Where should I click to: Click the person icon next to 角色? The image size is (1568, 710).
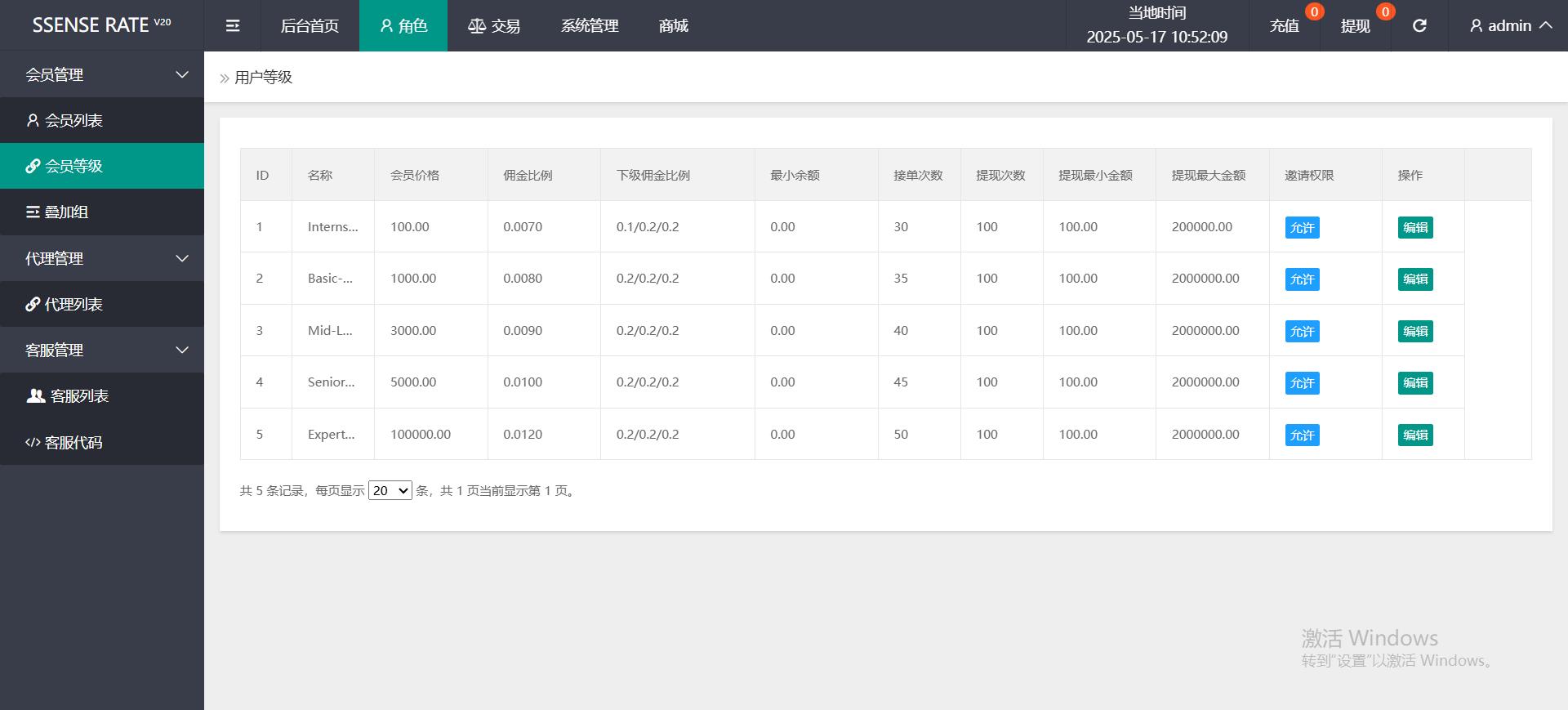tap(387, 26)
